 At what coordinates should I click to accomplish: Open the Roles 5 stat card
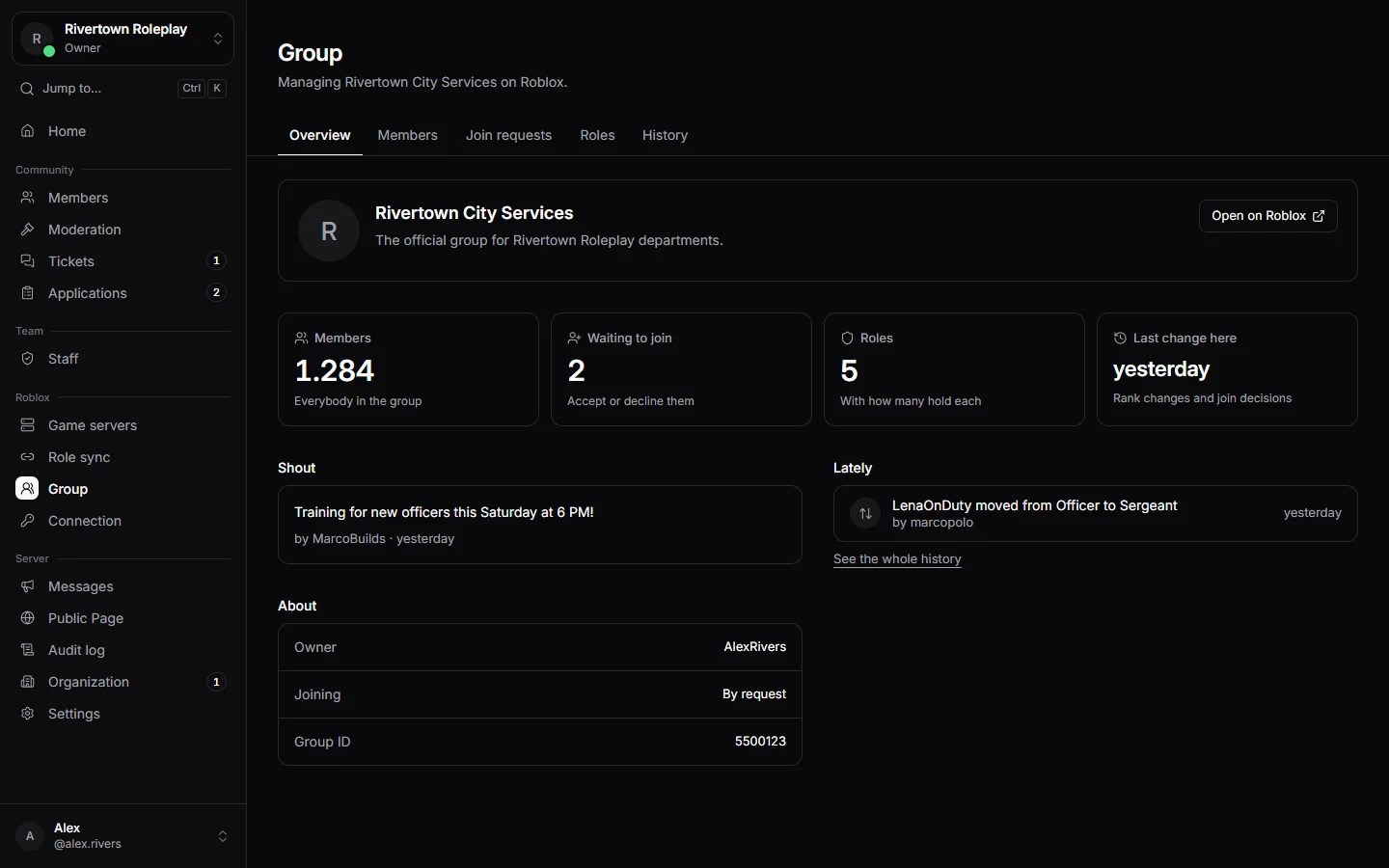(x=954, y=369)
